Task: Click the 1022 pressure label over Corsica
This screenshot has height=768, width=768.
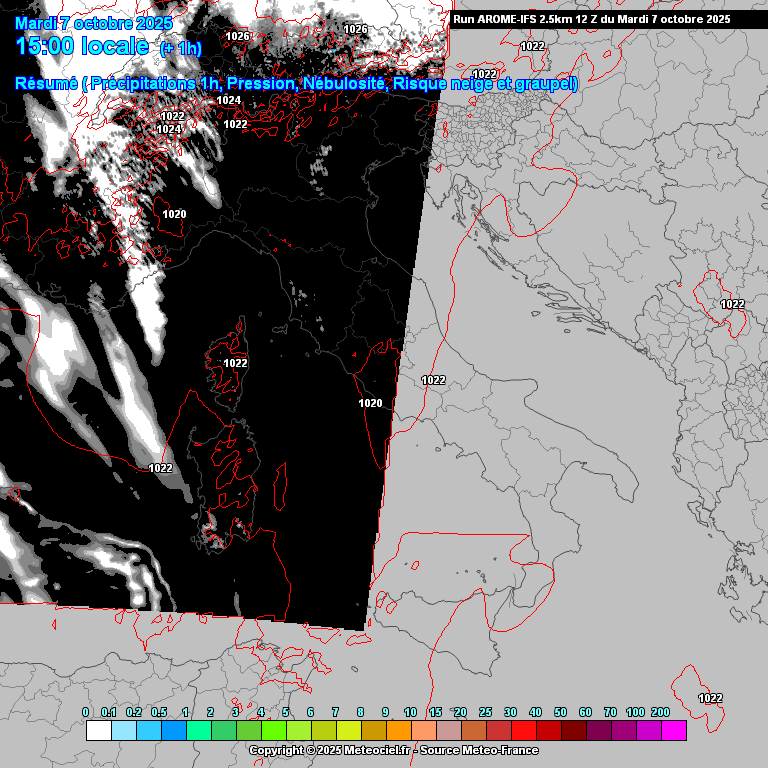Action: click(235, 363)
